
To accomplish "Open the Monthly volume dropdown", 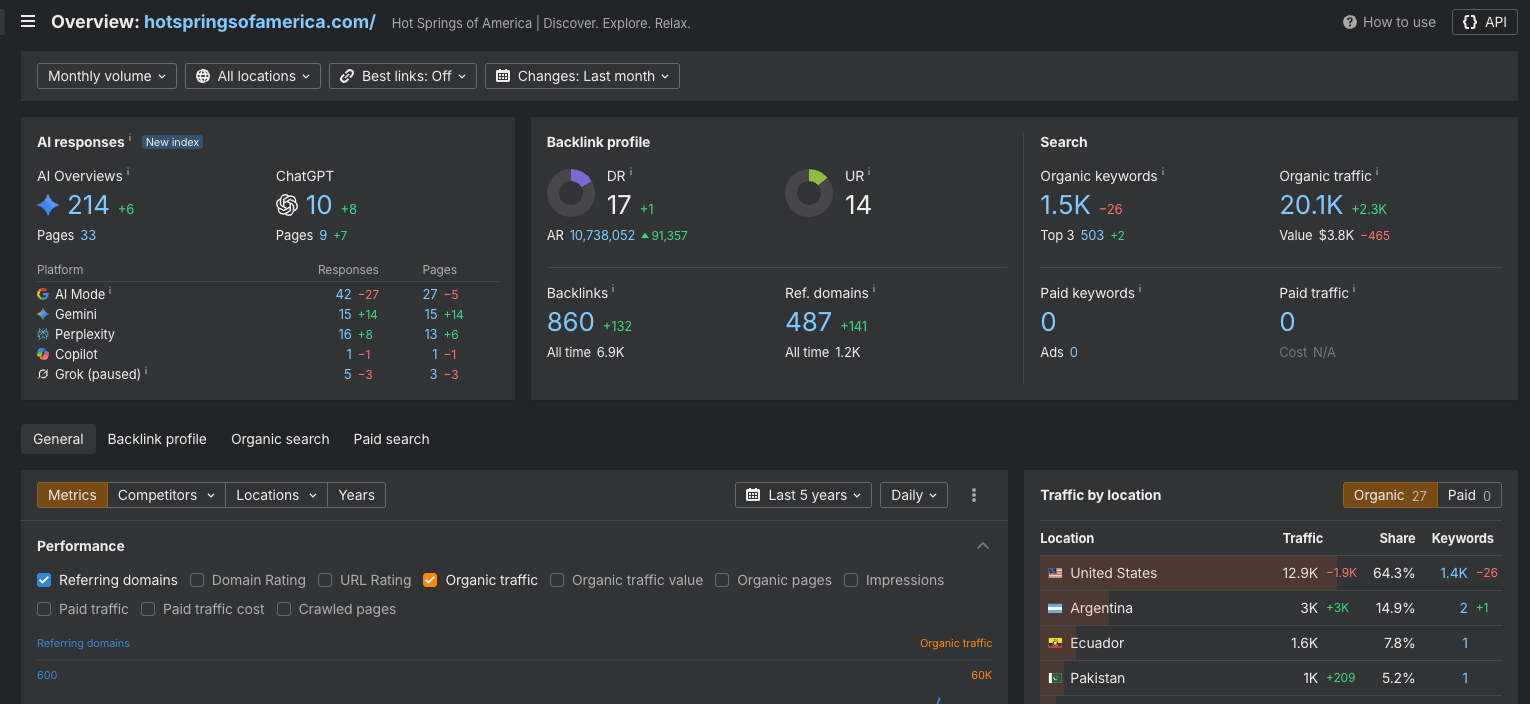I will coord(107,76).
